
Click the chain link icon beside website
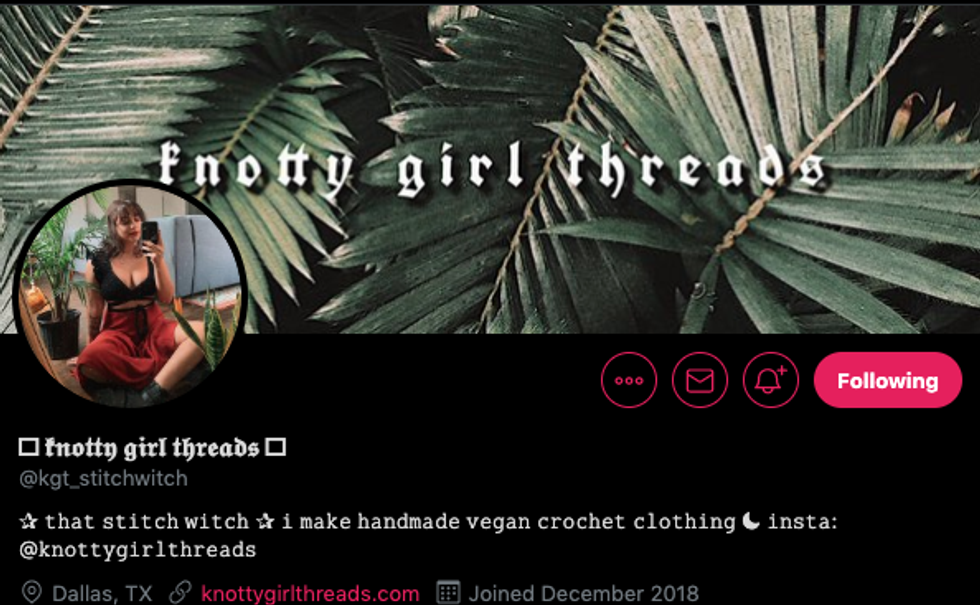(x=180, y=592)
